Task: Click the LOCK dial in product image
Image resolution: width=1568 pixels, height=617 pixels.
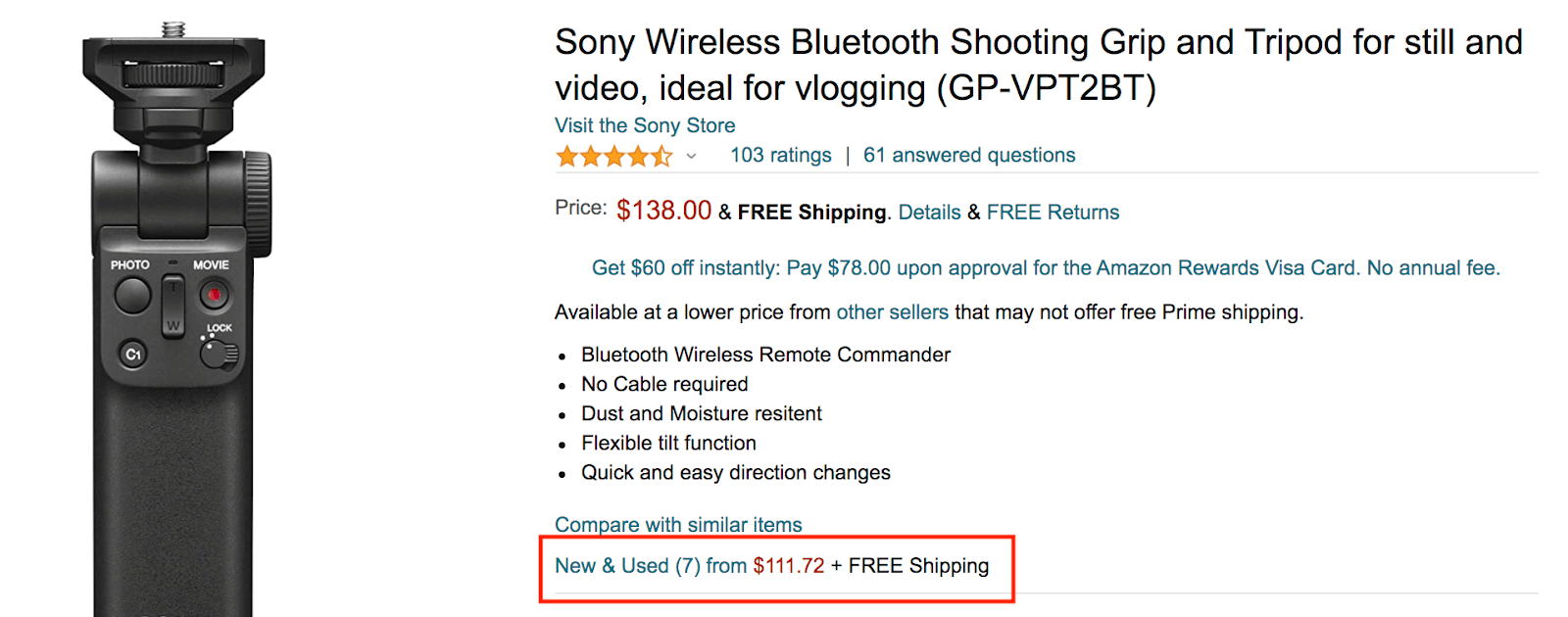Action: 218,353
